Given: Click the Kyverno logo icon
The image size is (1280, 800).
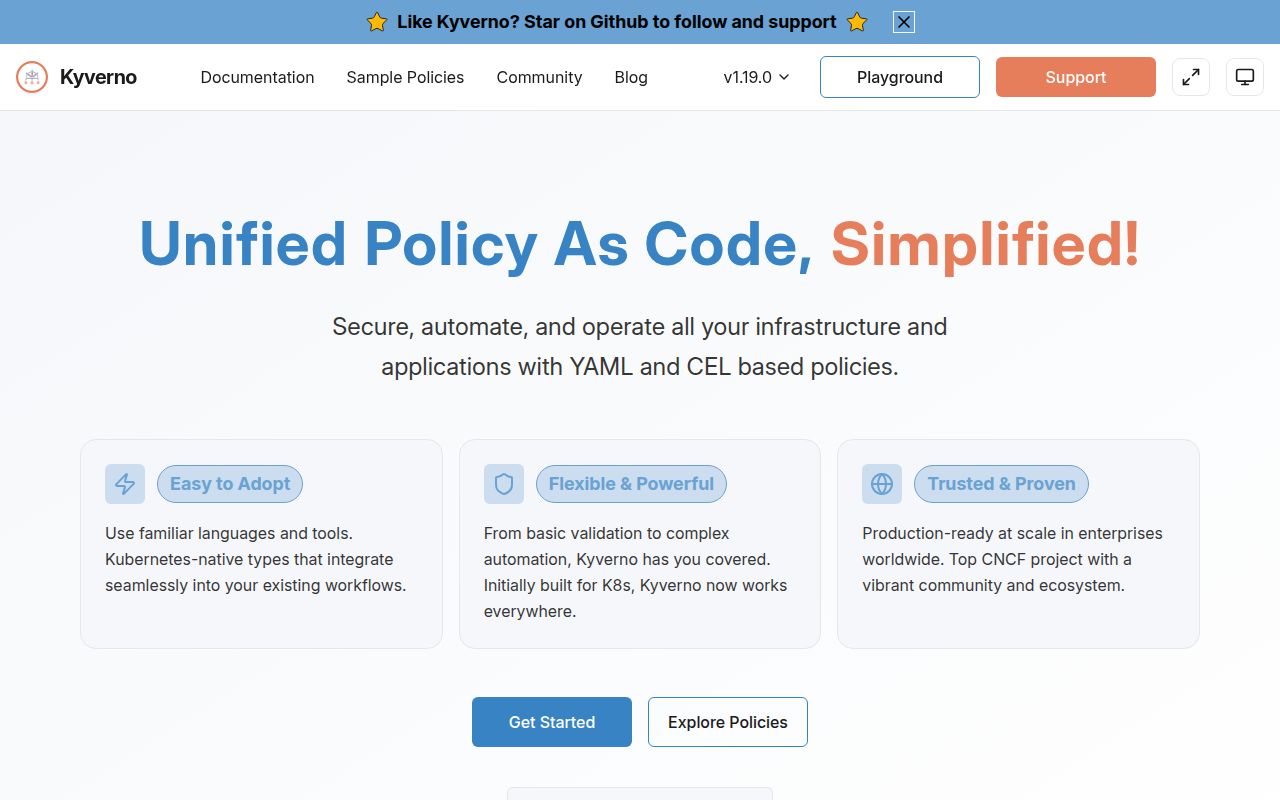Looking at the screenshot, I should click(x=32, y=77).
